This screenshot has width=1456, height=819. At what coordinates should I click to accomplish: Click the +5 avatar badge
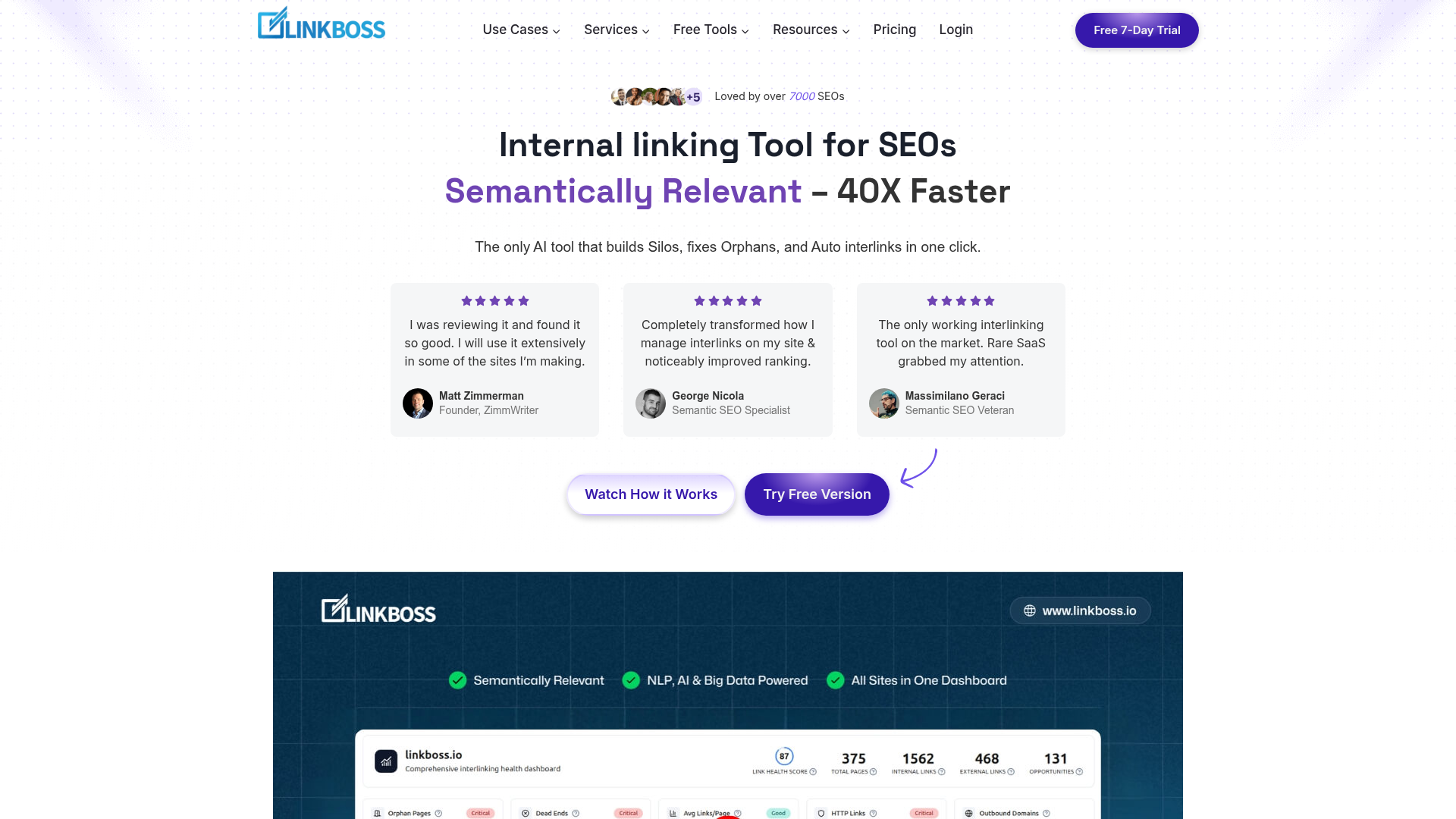(x=693, y=97)
